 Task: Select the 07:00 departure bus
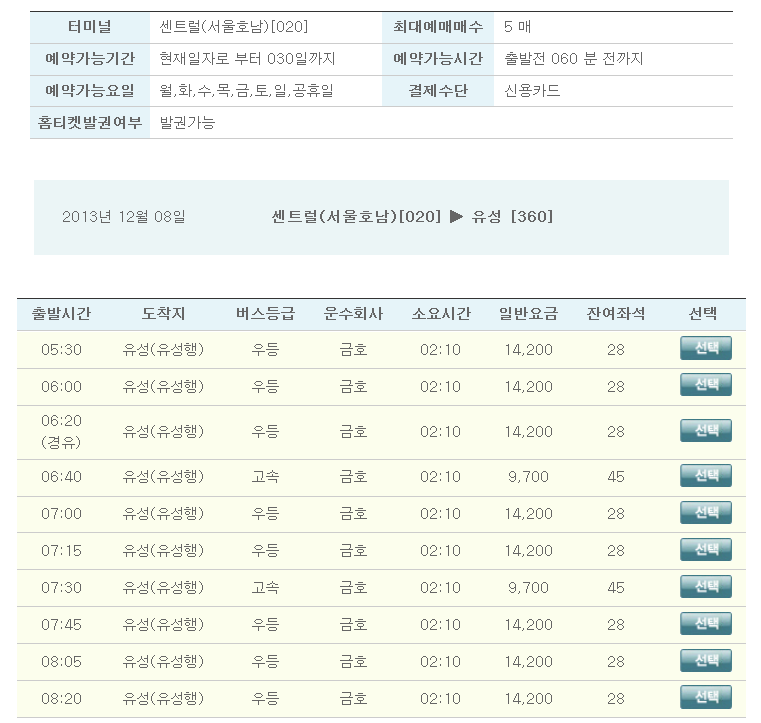click(x=706, y=512)
